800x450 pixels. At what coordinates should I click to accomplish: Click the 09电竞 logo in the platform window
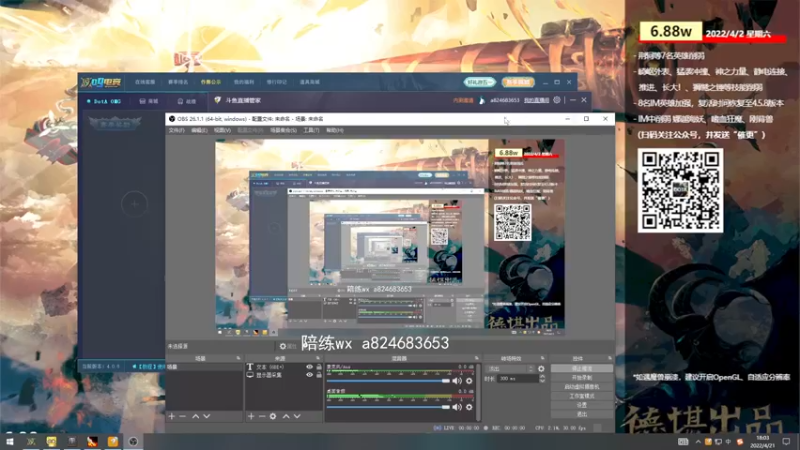[x=101, y=82]
